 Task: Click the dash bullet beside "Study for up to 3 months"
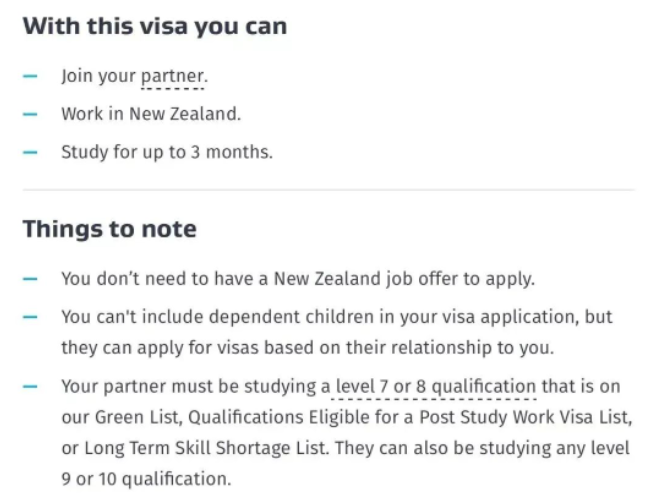tap(30, 152)
